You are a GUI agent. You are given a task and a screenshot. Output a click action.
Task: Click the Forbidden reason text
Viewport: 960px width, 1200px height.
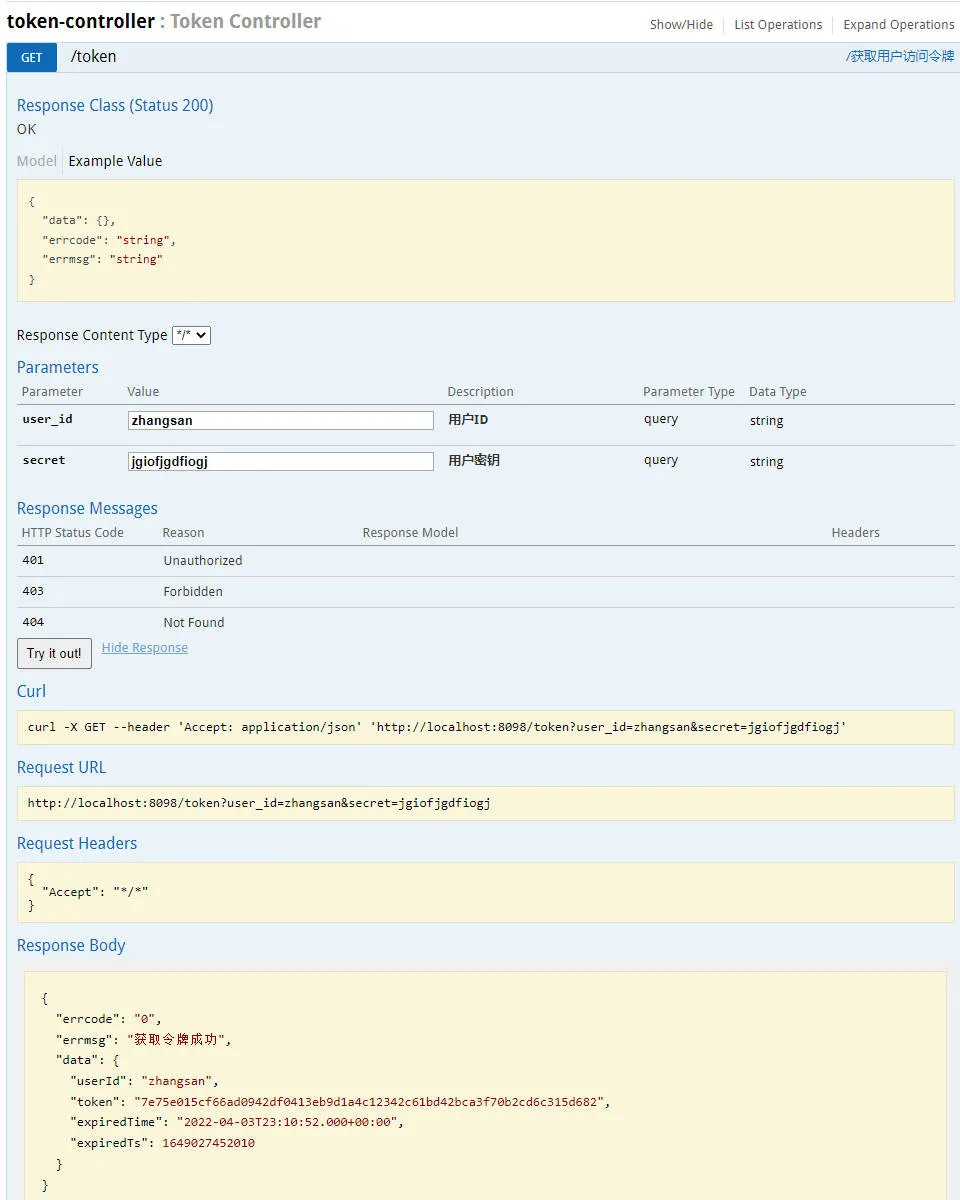pos(193,592)
